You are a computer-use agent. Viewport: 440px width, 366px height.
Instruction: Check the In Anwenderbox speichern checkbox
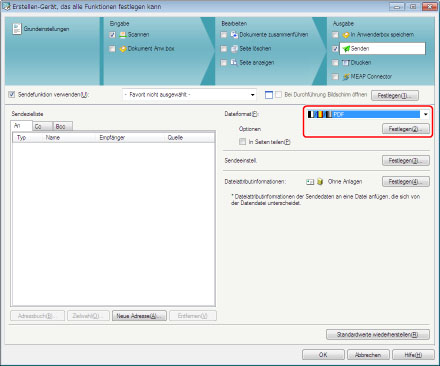[x=335, y=35]
